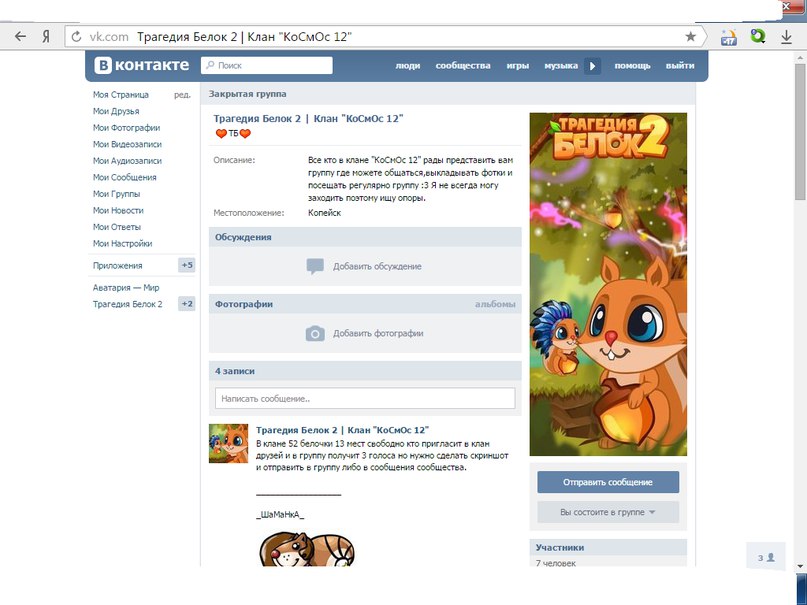Click Добавить фотографии
807x605 pixels.
[x=378, y=333]
